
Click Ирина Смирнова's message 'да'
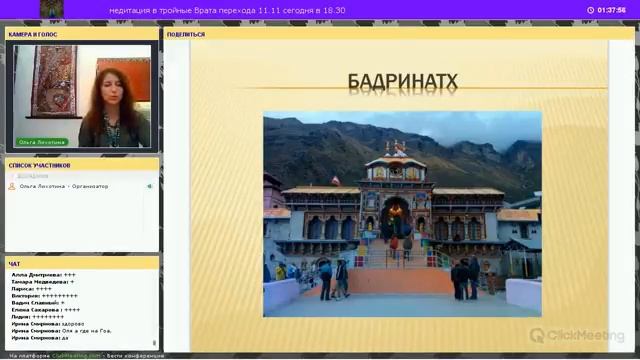(x=40, y=338)
